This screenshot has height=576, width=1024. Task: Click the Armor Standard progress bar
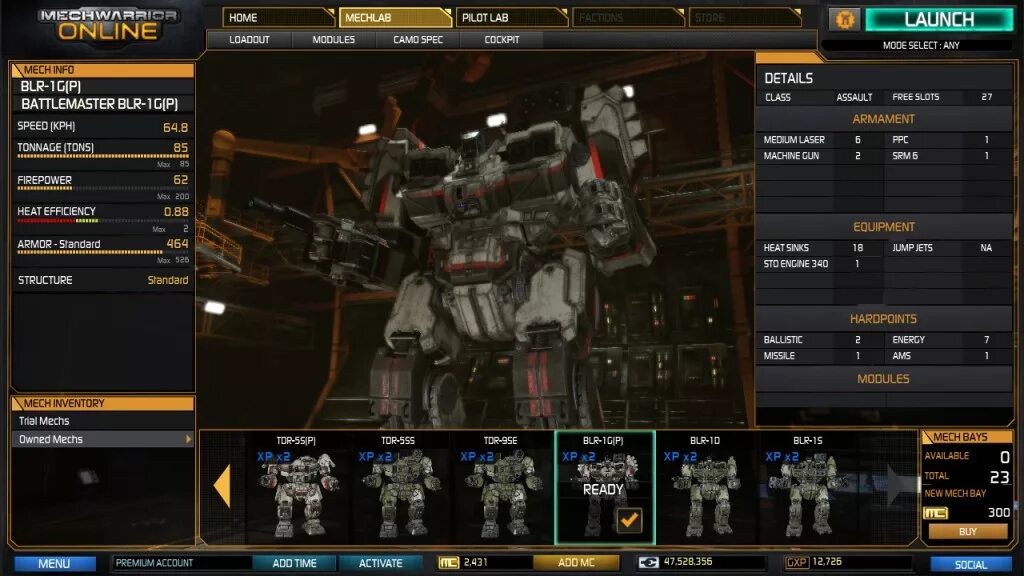point(103,252)
